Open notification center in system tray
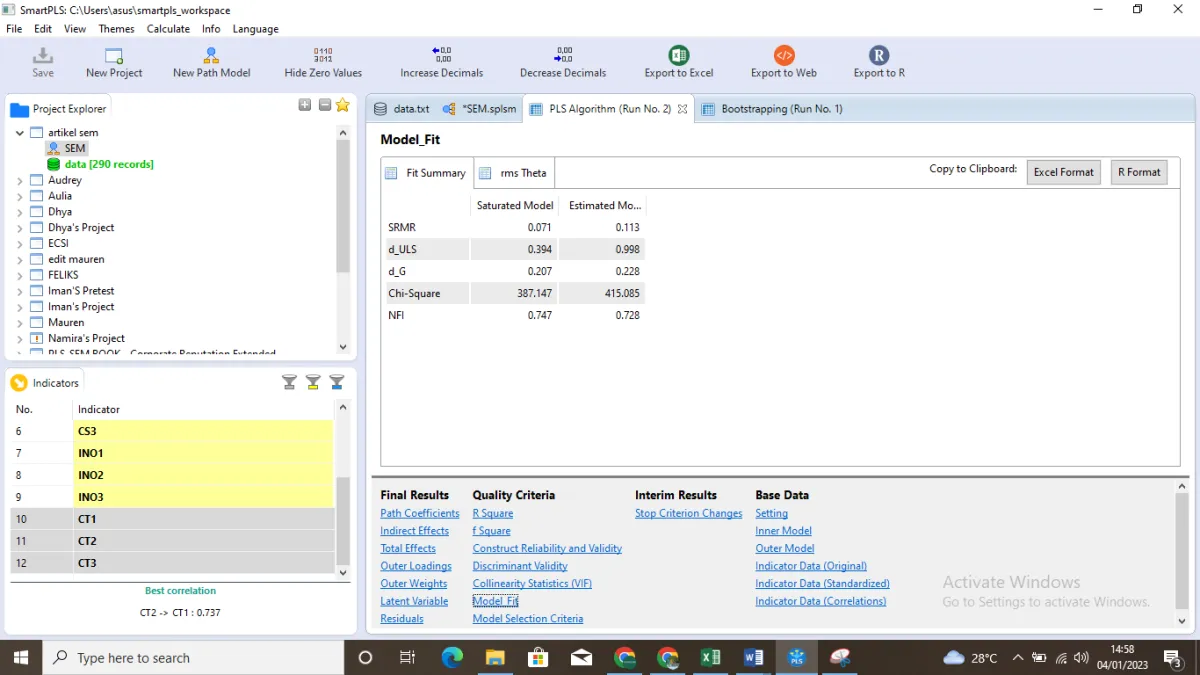1200x675 pixels. point(1172,658)
